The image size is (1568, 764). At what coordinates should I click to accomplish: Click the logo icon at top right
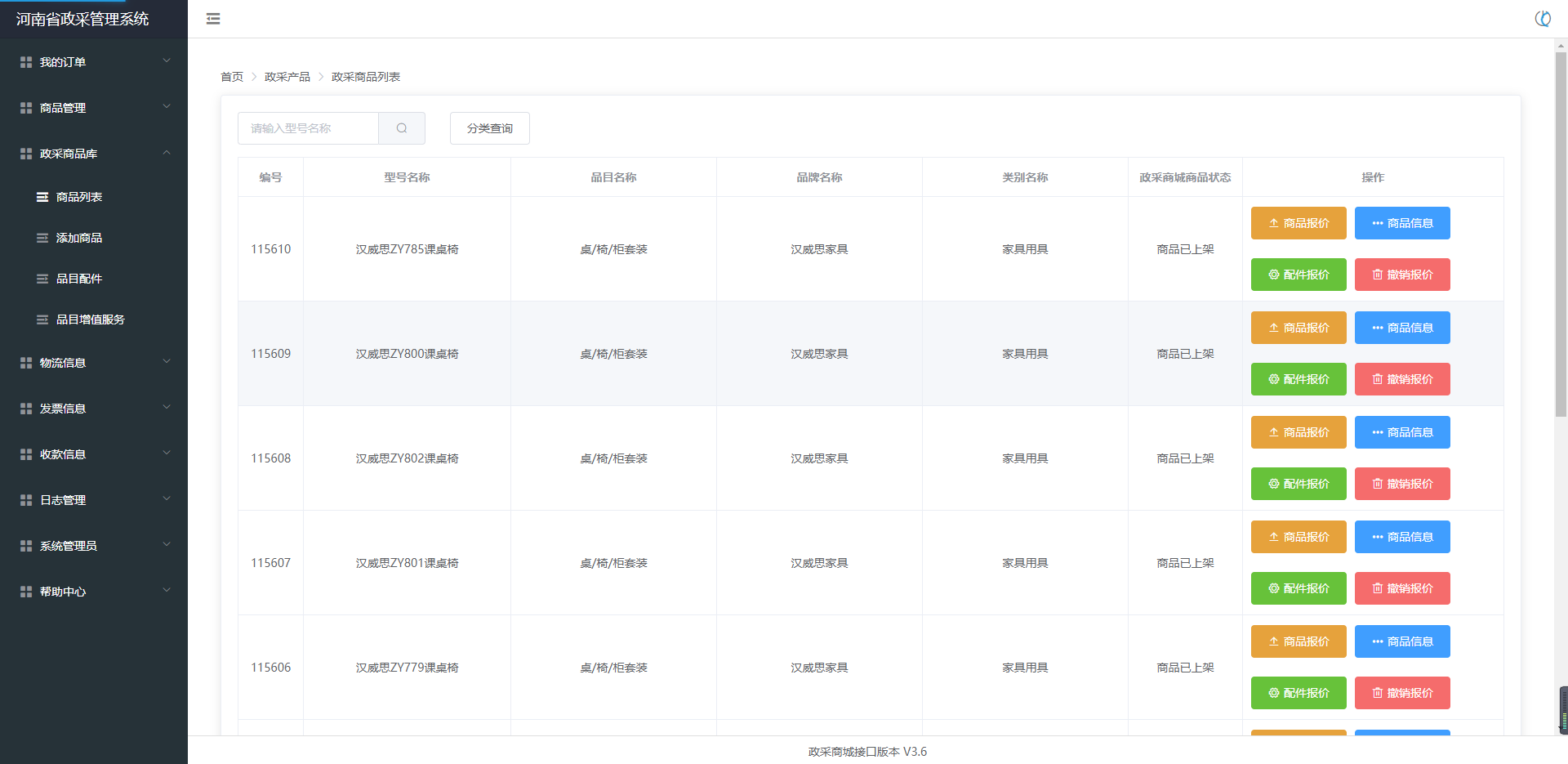1542,19
